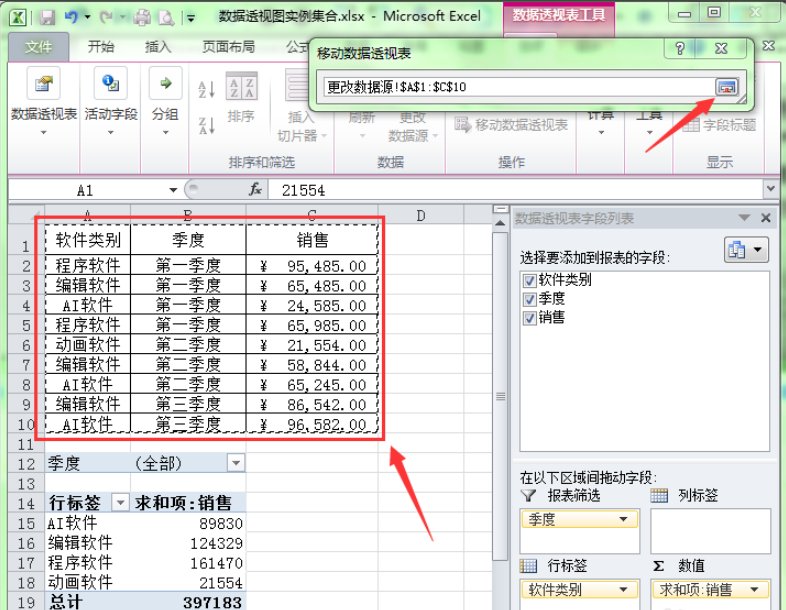Expand the formula bar arrow

point(770,188)
